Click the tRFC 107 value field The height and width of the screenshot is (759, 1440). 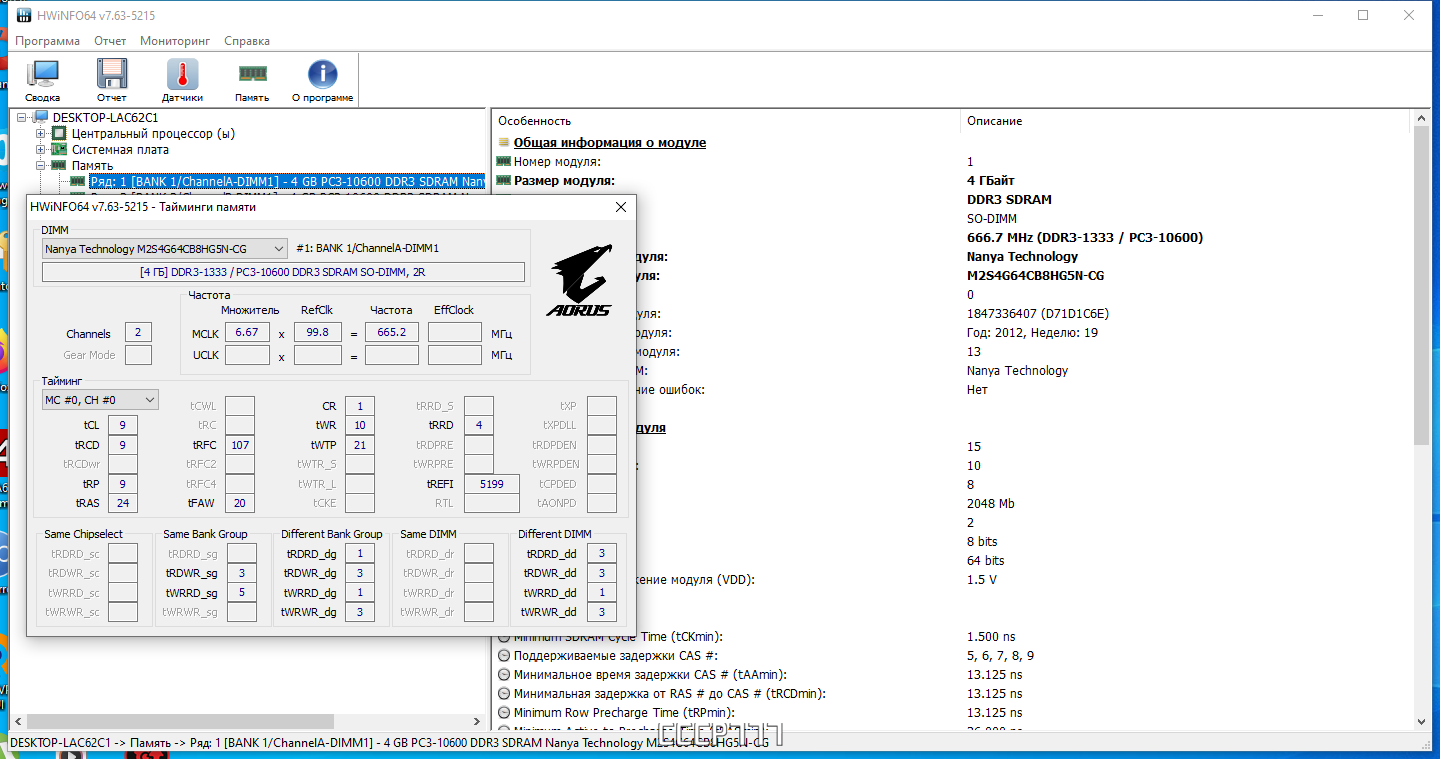tap(240, 445)
